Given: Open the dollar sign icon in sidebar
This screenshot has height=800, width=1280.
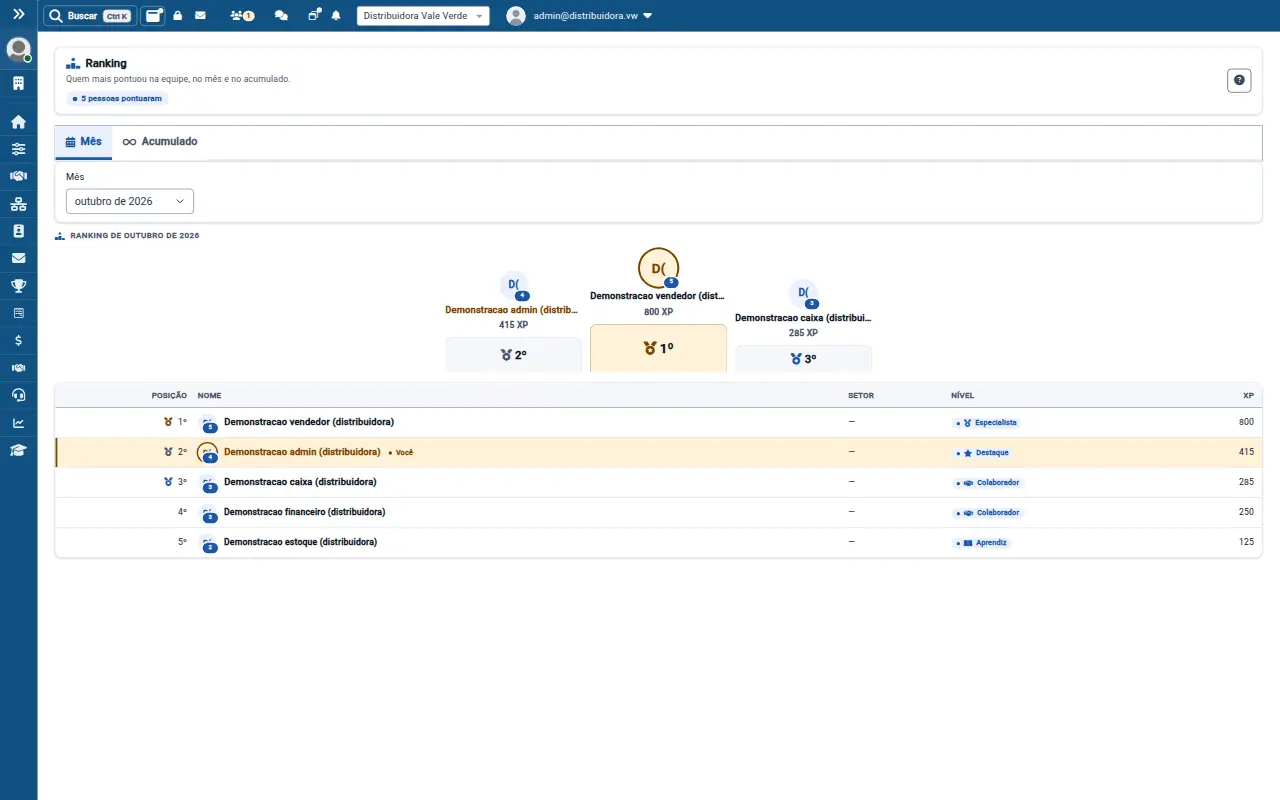Looking at the screenshot, I should pyautogui.click(x=18, y=340).
